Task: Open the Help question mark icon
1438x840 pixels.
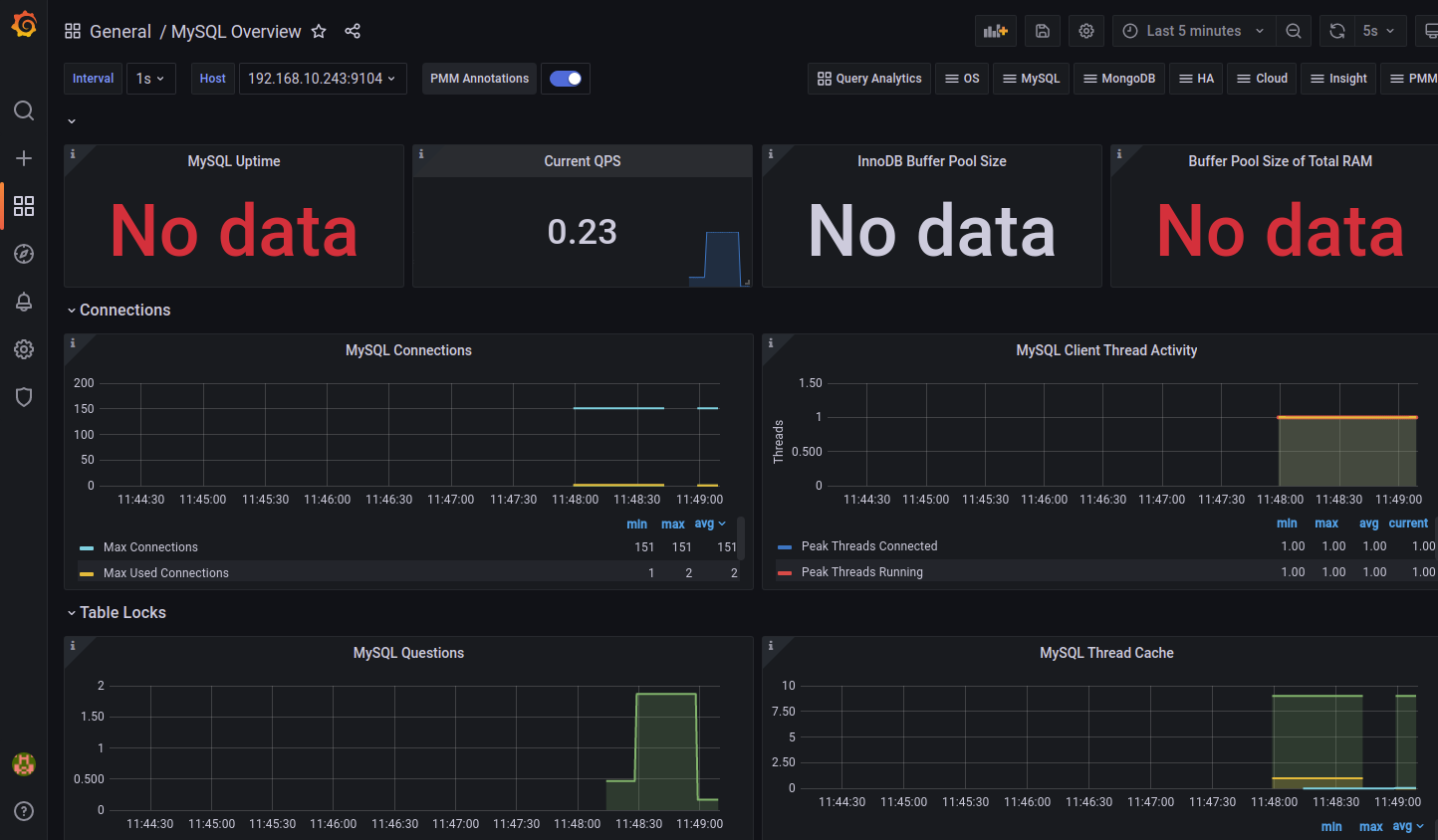Action: [x=24, y=811]
